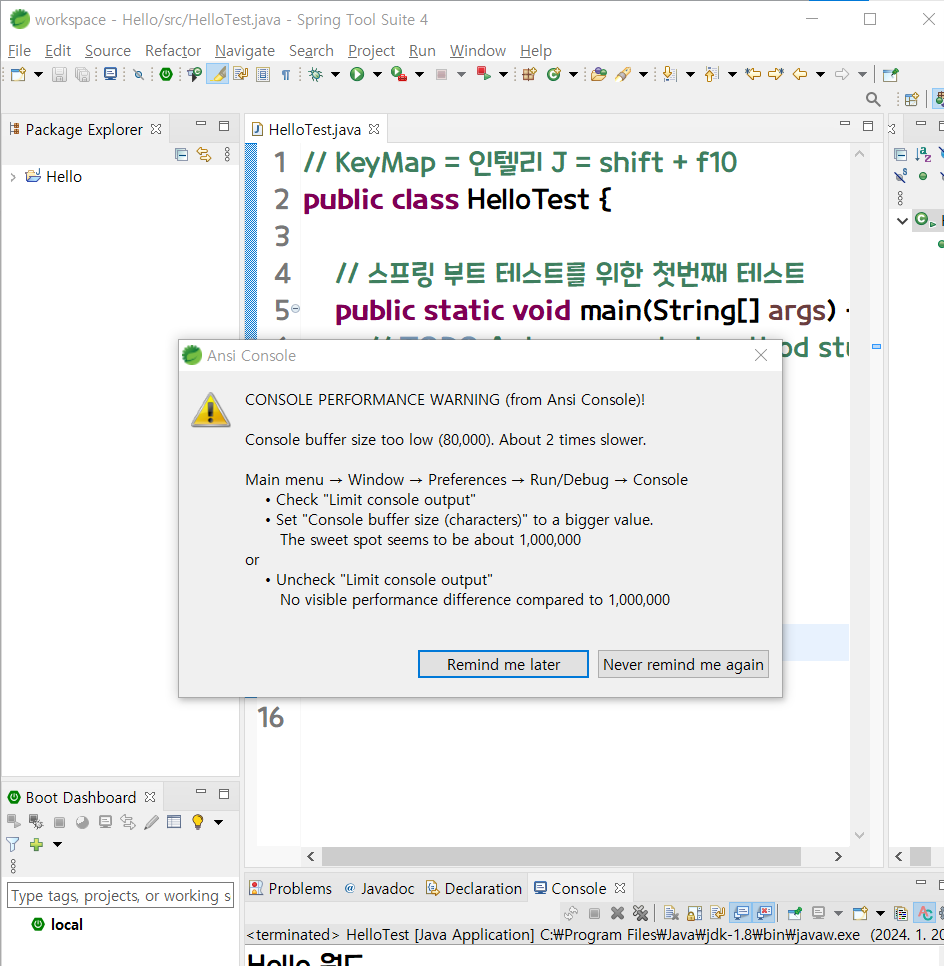Click the lightbulb icon in Boot Dashboard
The width and height of the screenshot is (944, 966).
coord(197,822)
